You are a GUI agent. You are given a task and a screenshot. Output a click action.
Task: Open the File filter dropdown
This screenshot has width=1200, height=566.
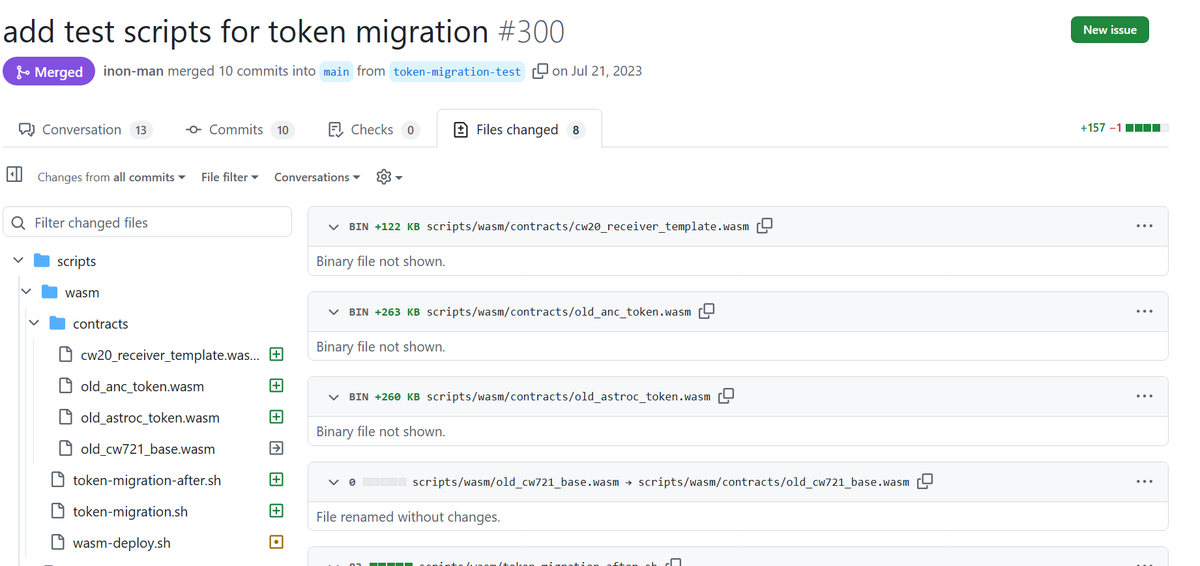[230, 177]
